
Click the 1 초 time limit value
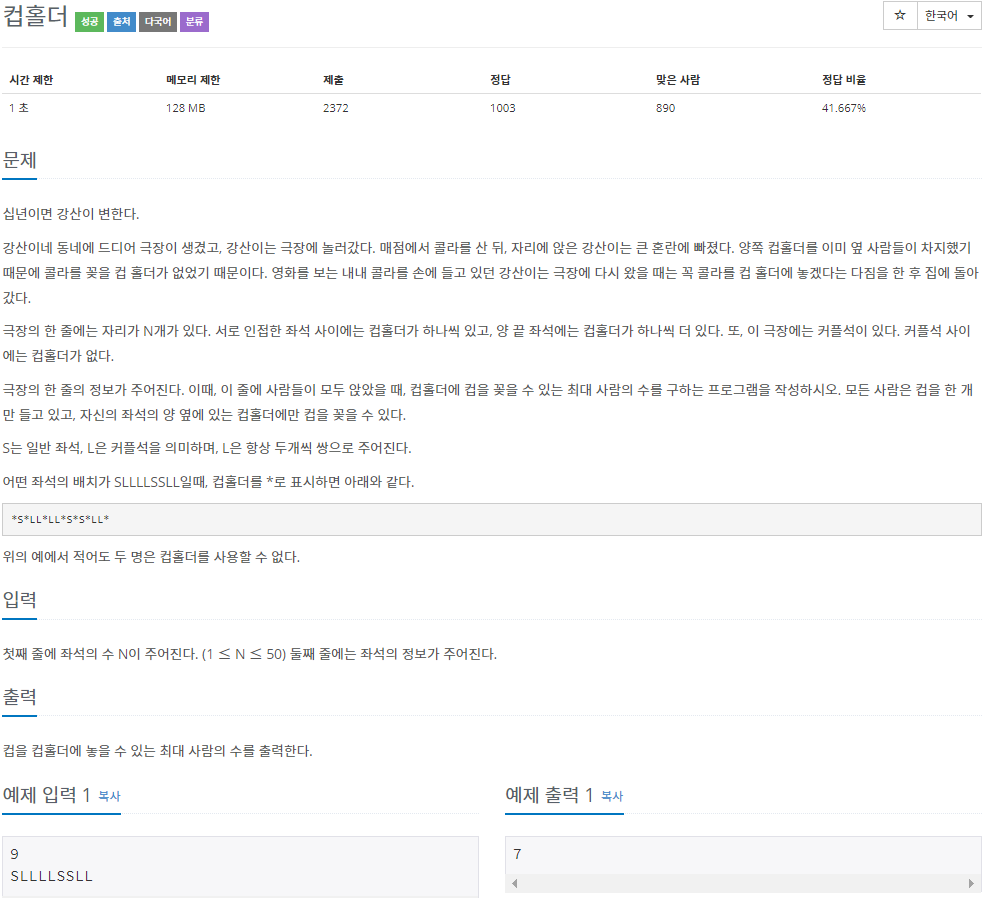[x=19, y=108]
